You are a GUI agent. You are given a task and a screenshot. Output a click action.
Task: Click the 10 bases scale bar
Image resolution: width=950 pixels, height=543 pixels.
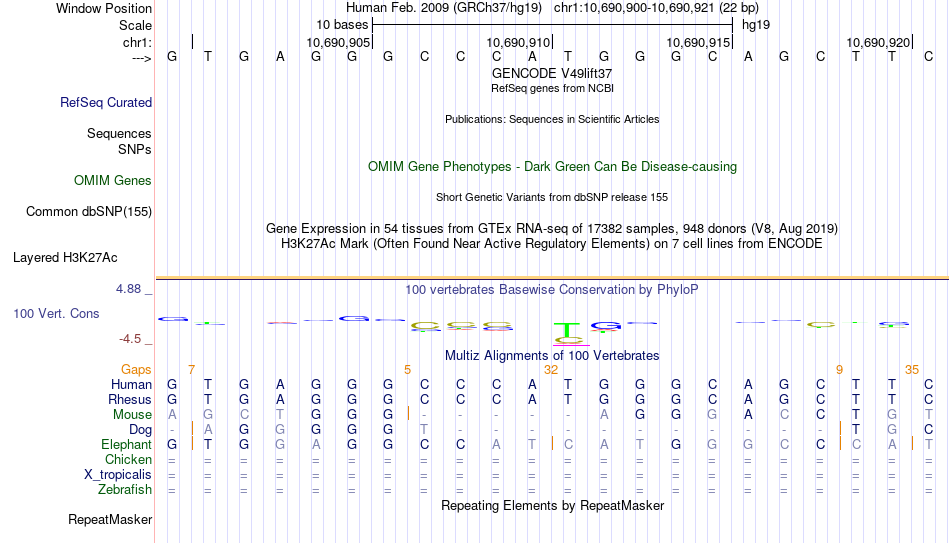click(x=553, y=25)
